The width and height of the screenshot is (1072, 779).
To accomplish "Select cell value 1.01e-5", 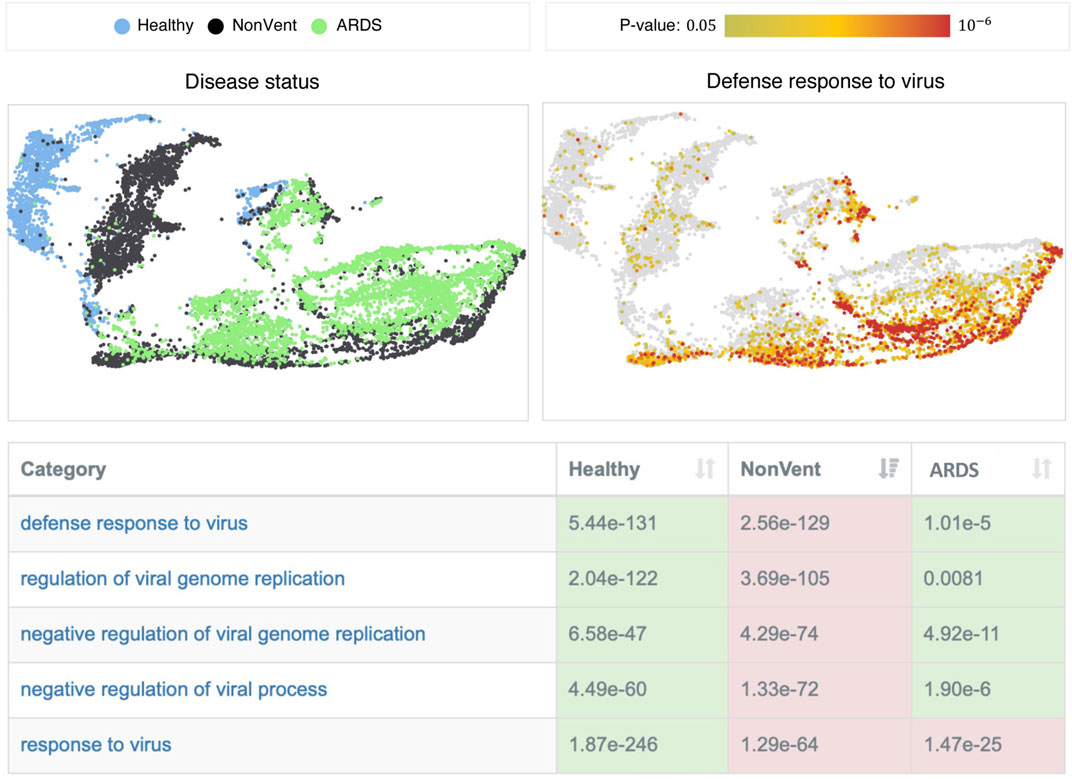I will (x=957, y=523).
